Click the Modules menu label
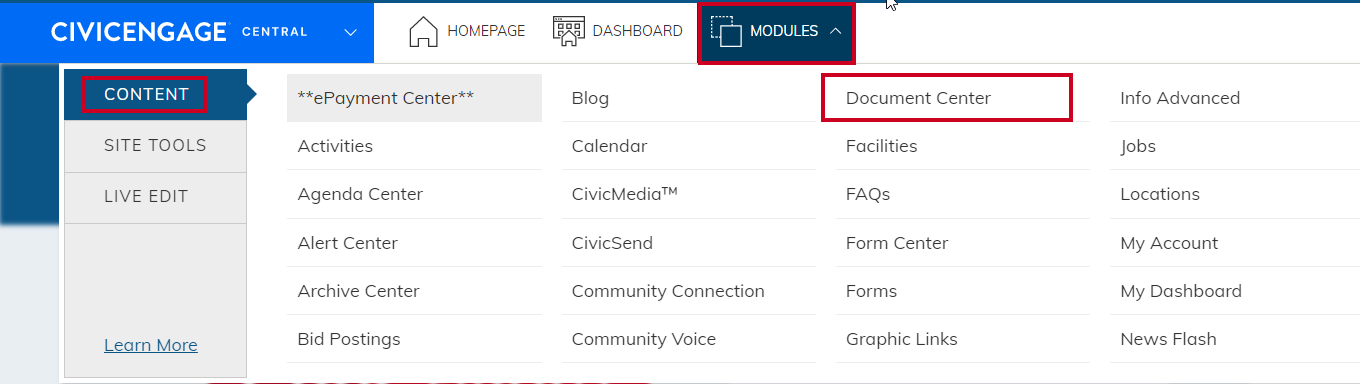The height and width of the screenshot is (384, 1360). (784, 31)
